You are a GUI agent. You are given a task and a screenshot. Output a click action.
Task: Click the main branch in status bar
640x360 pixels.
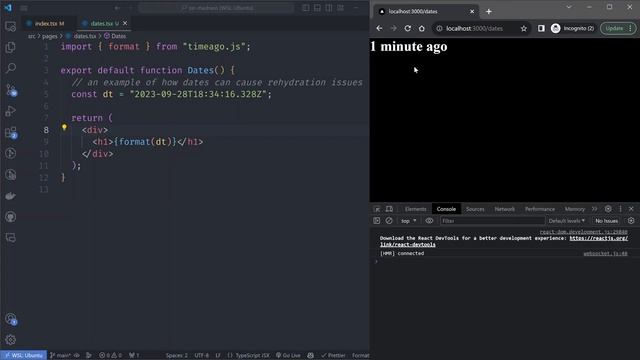click(60, 356)
